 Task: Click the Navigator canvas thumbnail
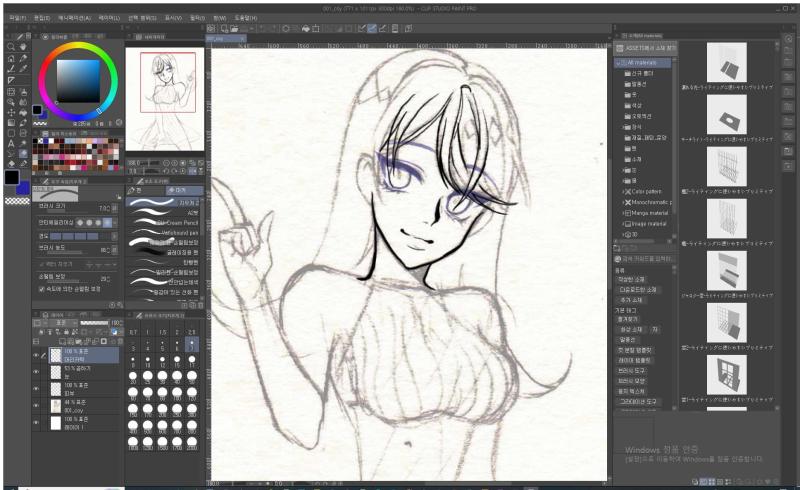[165, 100]
